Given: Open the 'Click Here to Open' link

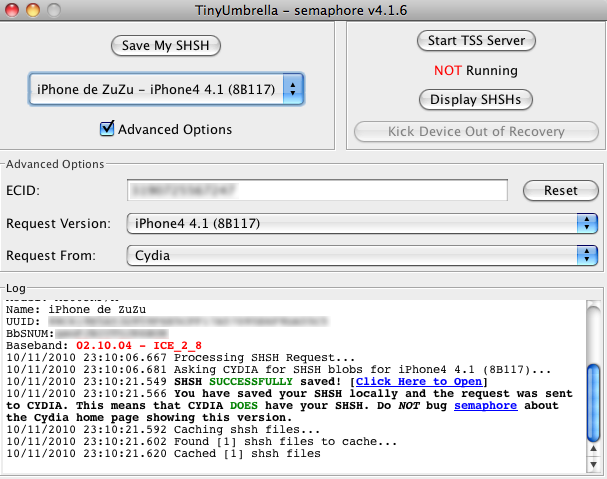Looking at the screenshot, I should click(419, 381).
